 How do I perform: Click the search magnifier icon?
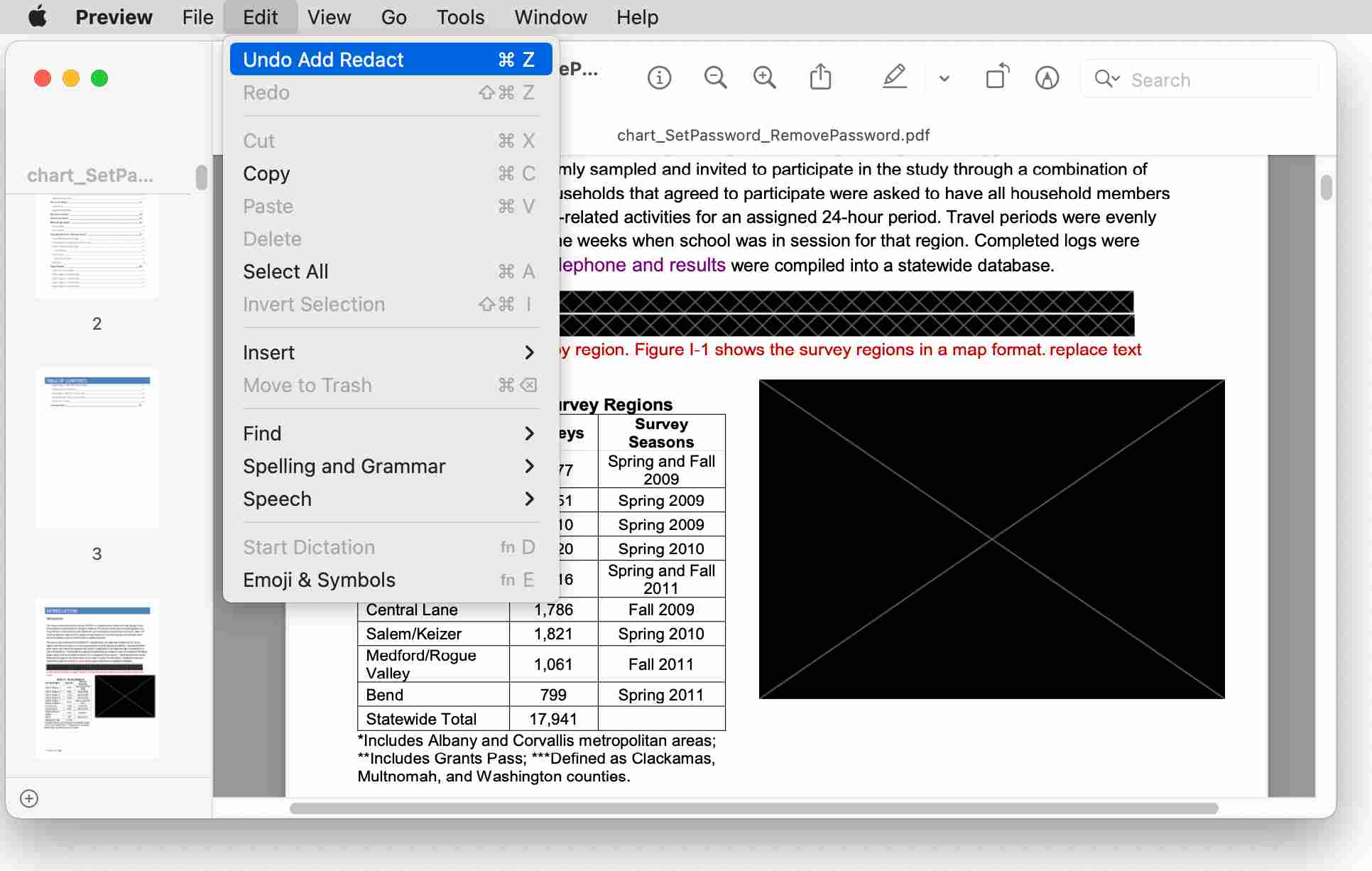(x=1106, y=80)
